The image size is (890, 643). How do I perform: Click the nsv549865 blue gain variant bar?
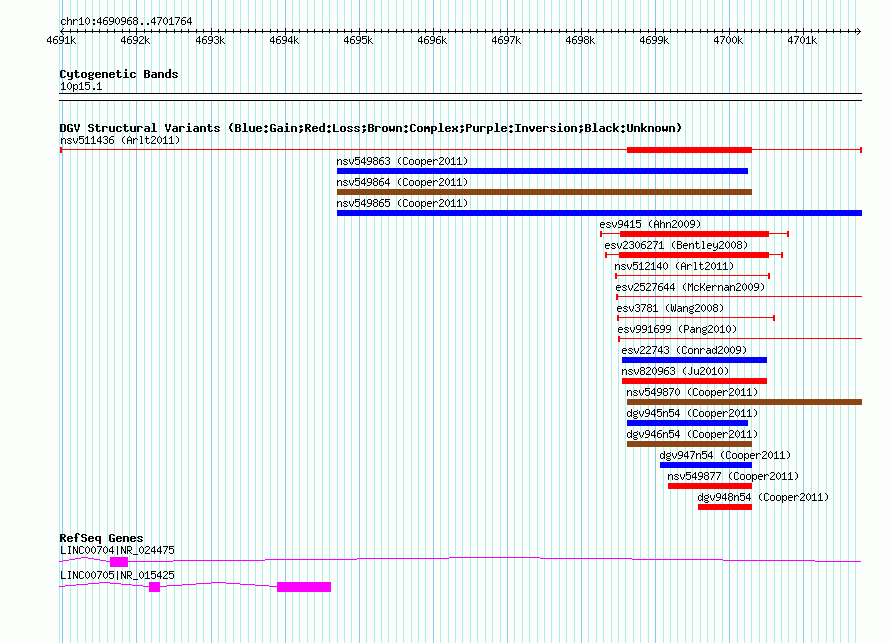point(599,213)
